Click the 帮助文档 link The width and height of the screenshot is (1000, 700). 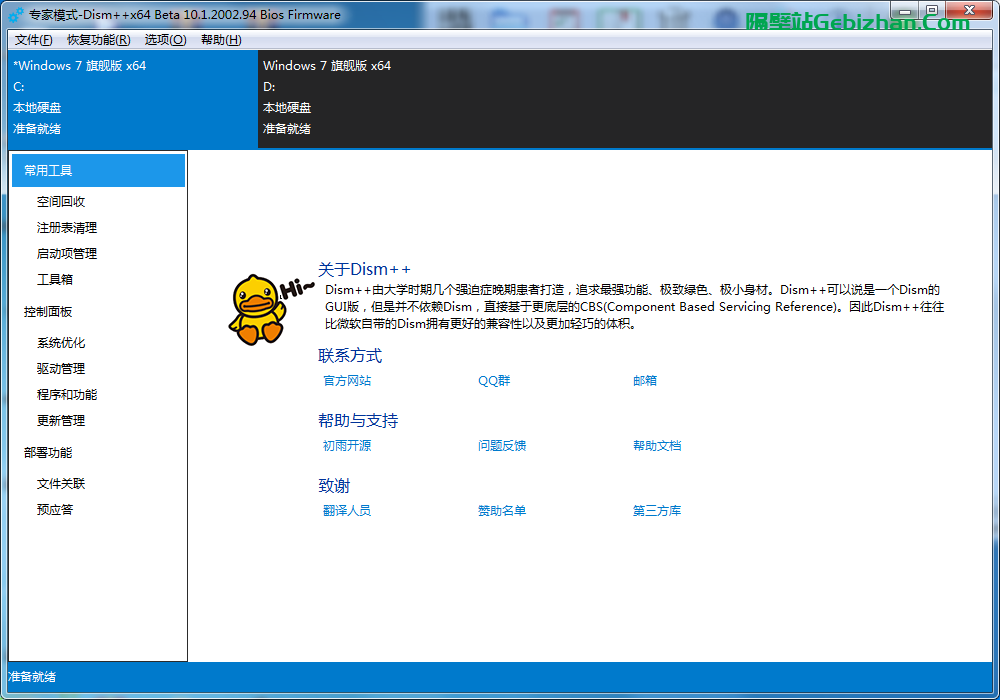(x=657, y=446)
